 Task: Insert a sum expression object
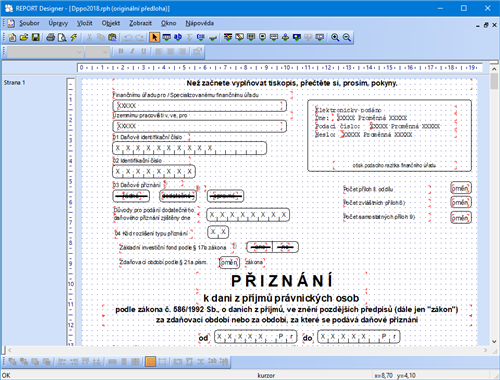(x=189, y=37)
